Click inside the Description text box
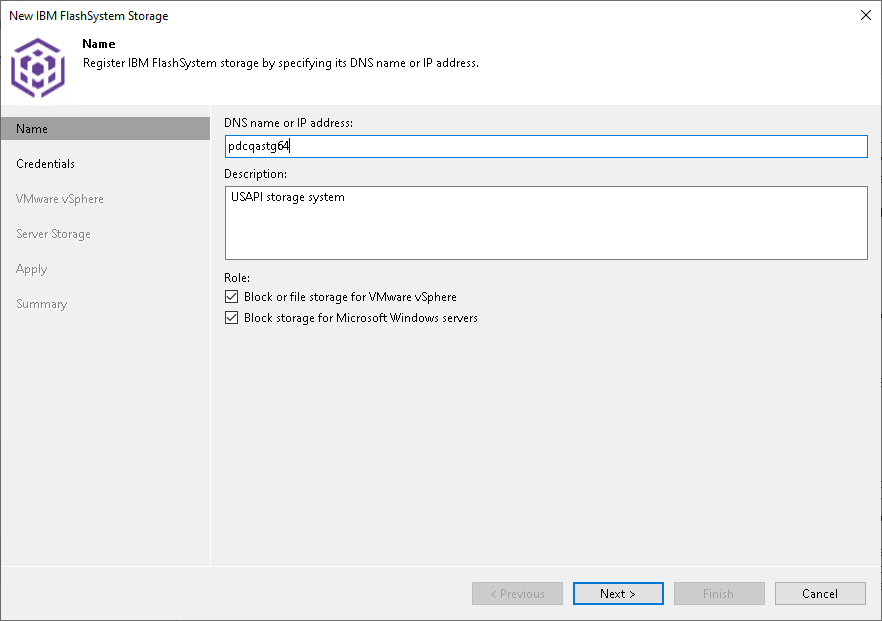Image resolution: width=882 pixels, height=621 pixels. point(546,223)
